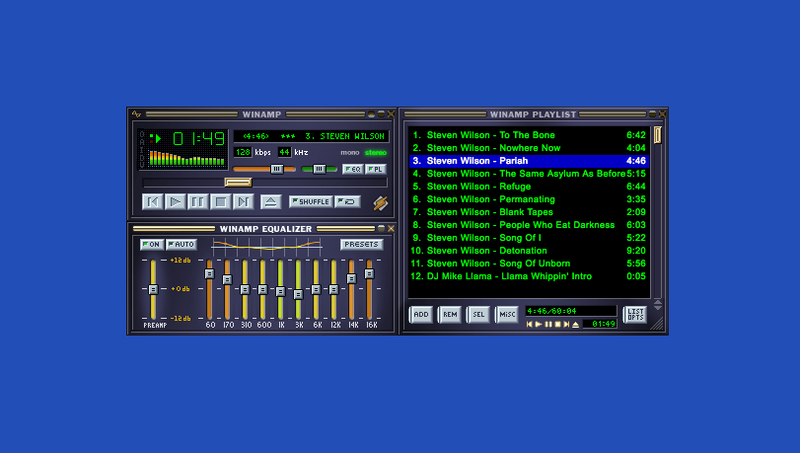The image size is (800, 453).
Task: Click the mini Stop button in playlist window
Action: (557, 324)
